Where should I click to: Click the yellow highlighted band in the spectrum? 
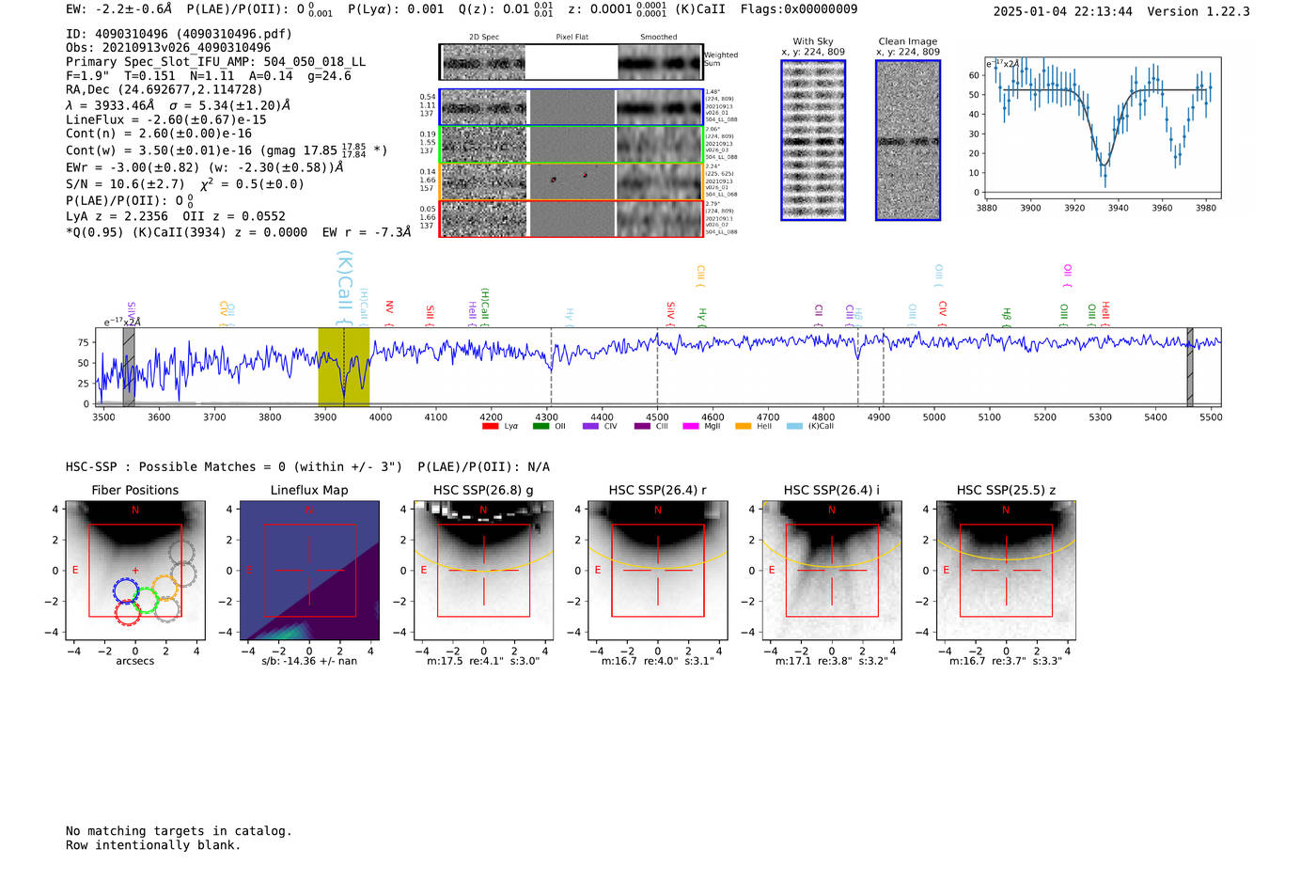click(x=344, y=367)
